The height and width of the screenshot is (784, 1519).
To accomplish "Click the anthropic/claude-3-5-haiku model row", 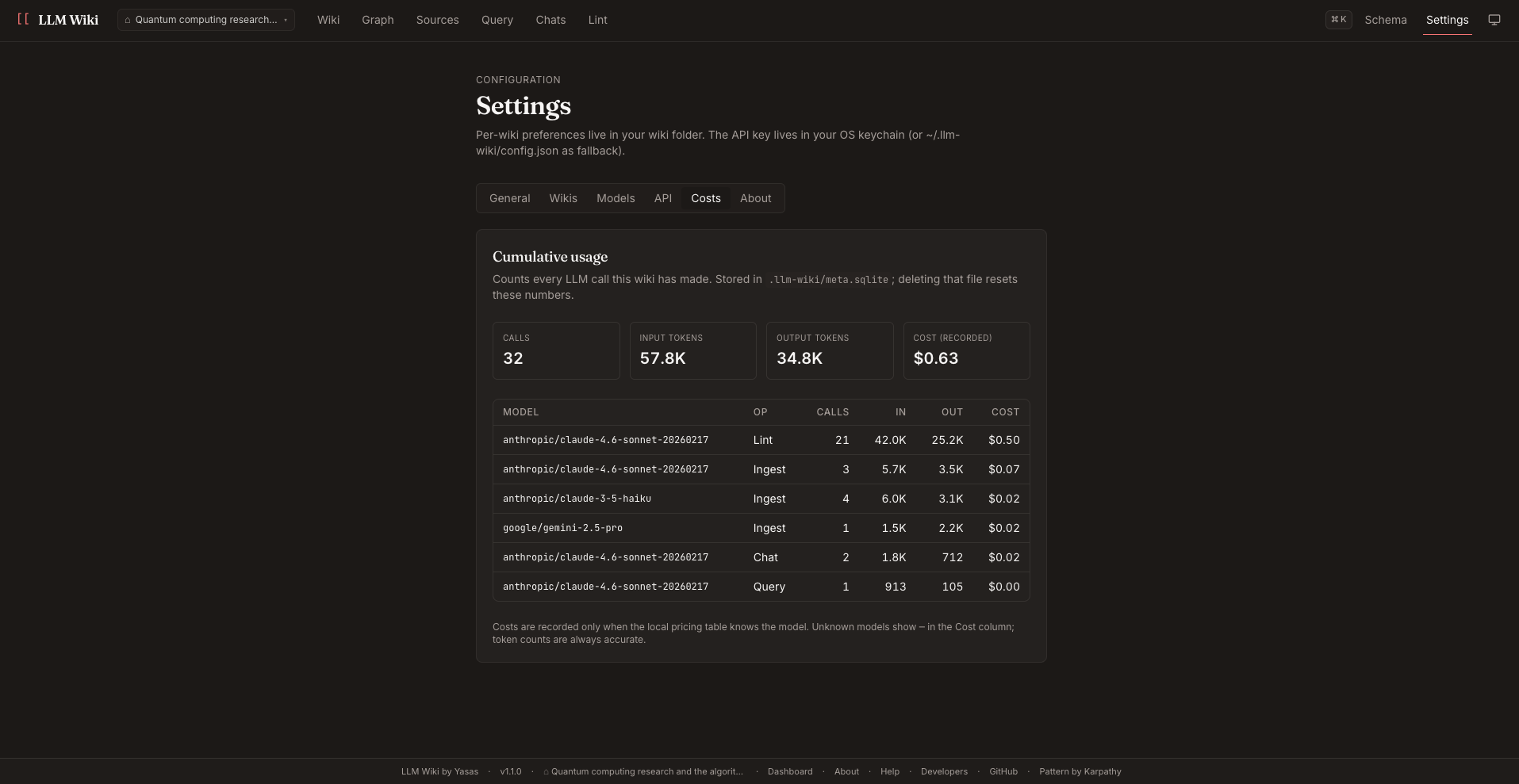I will (761, 499).
